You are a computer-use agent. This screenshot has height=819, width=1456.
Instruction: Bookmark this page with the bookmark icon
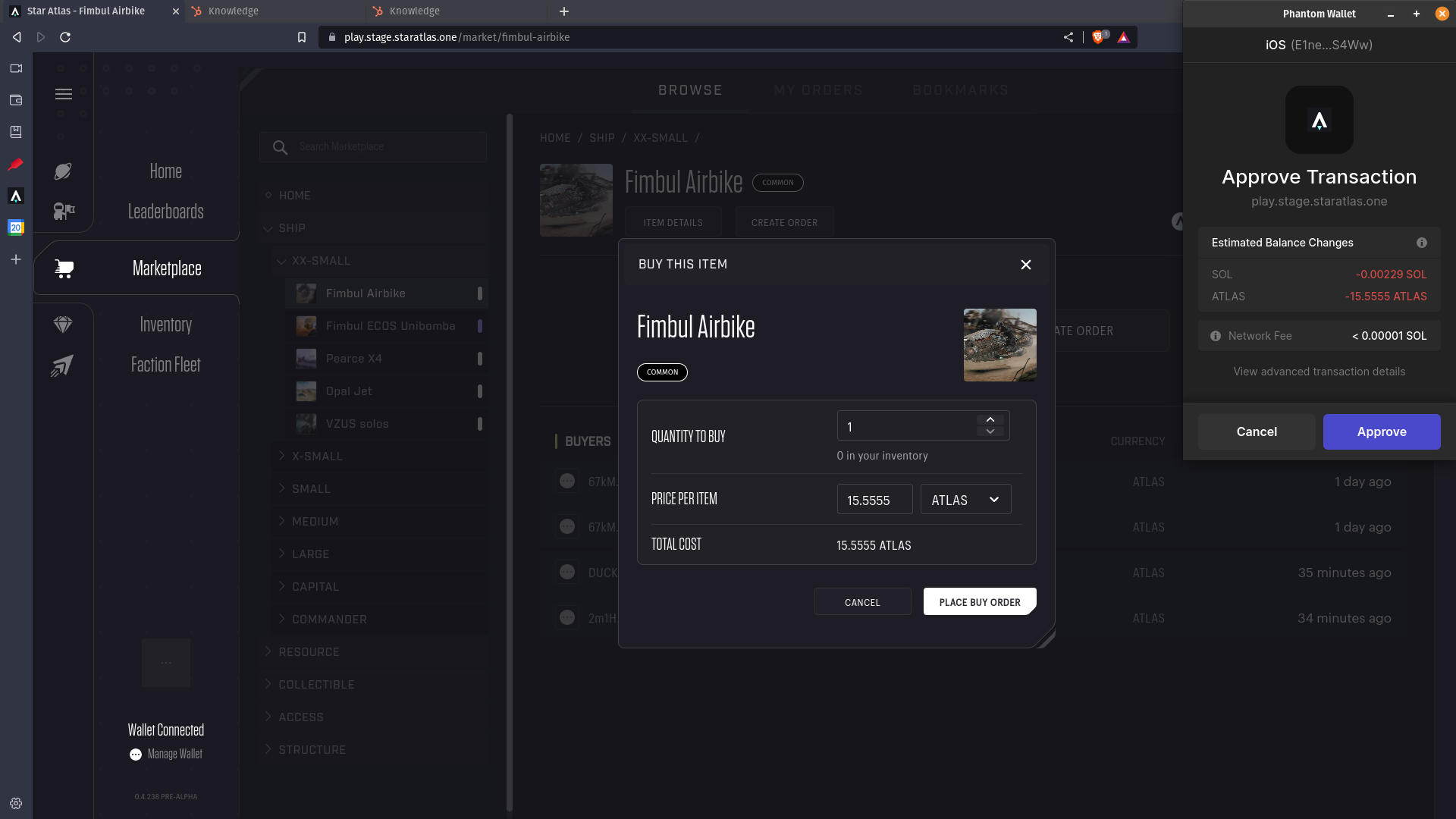point(302,37)
